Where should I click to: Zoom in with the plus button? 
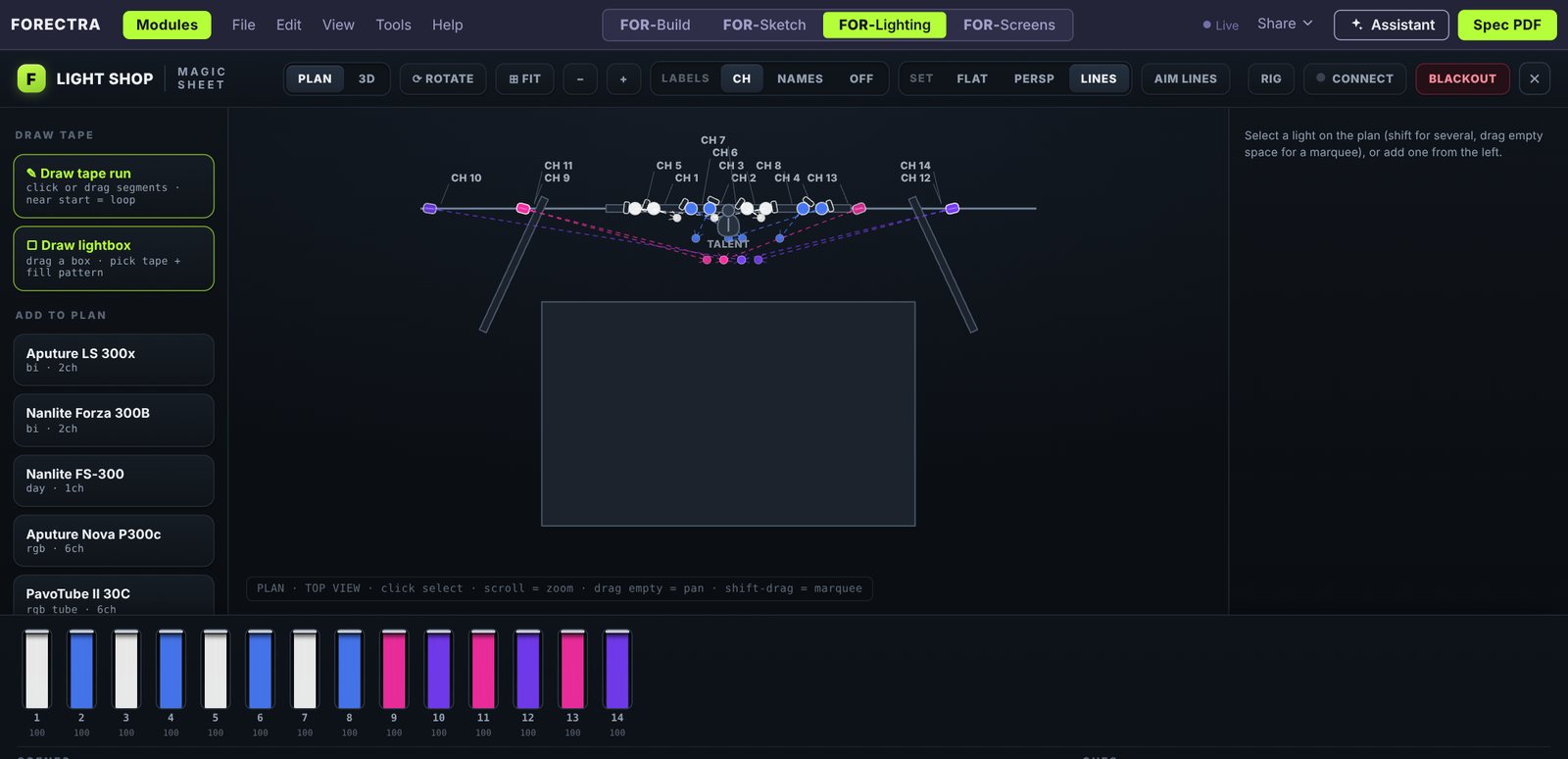pyautogui.click(x=623, y=78)
